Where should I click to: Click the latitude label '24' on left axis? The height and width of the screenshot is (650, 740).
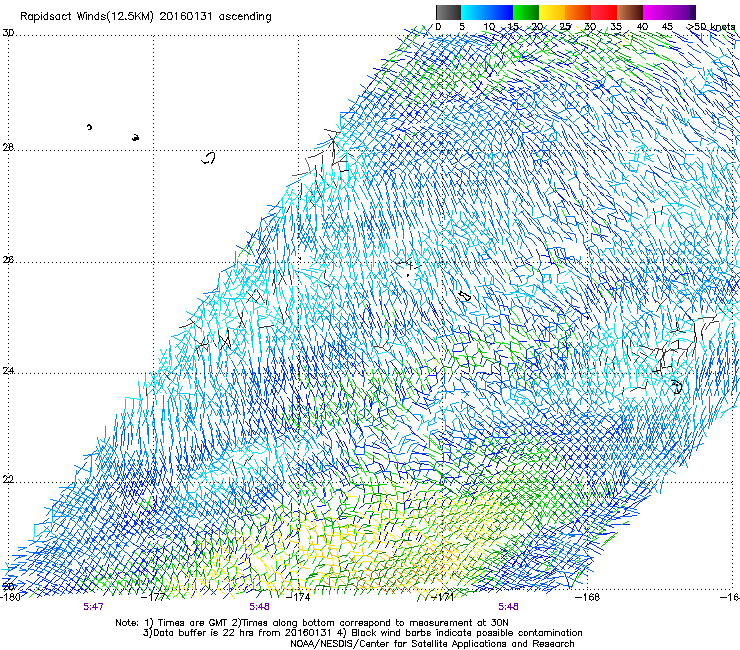point(8,371)
